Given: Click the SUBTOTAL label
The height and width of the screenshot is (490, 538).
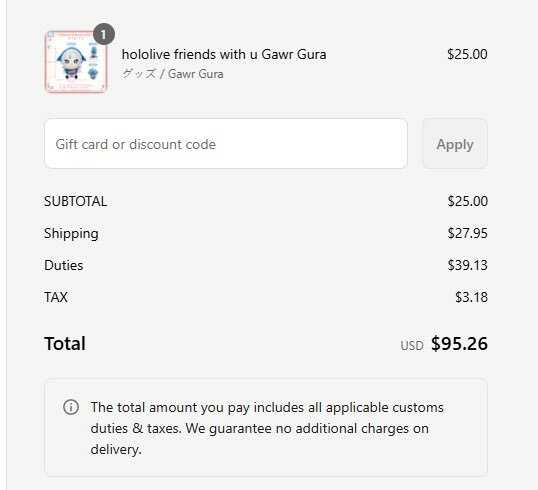Looking at the screenshot, I should point(75,201).
